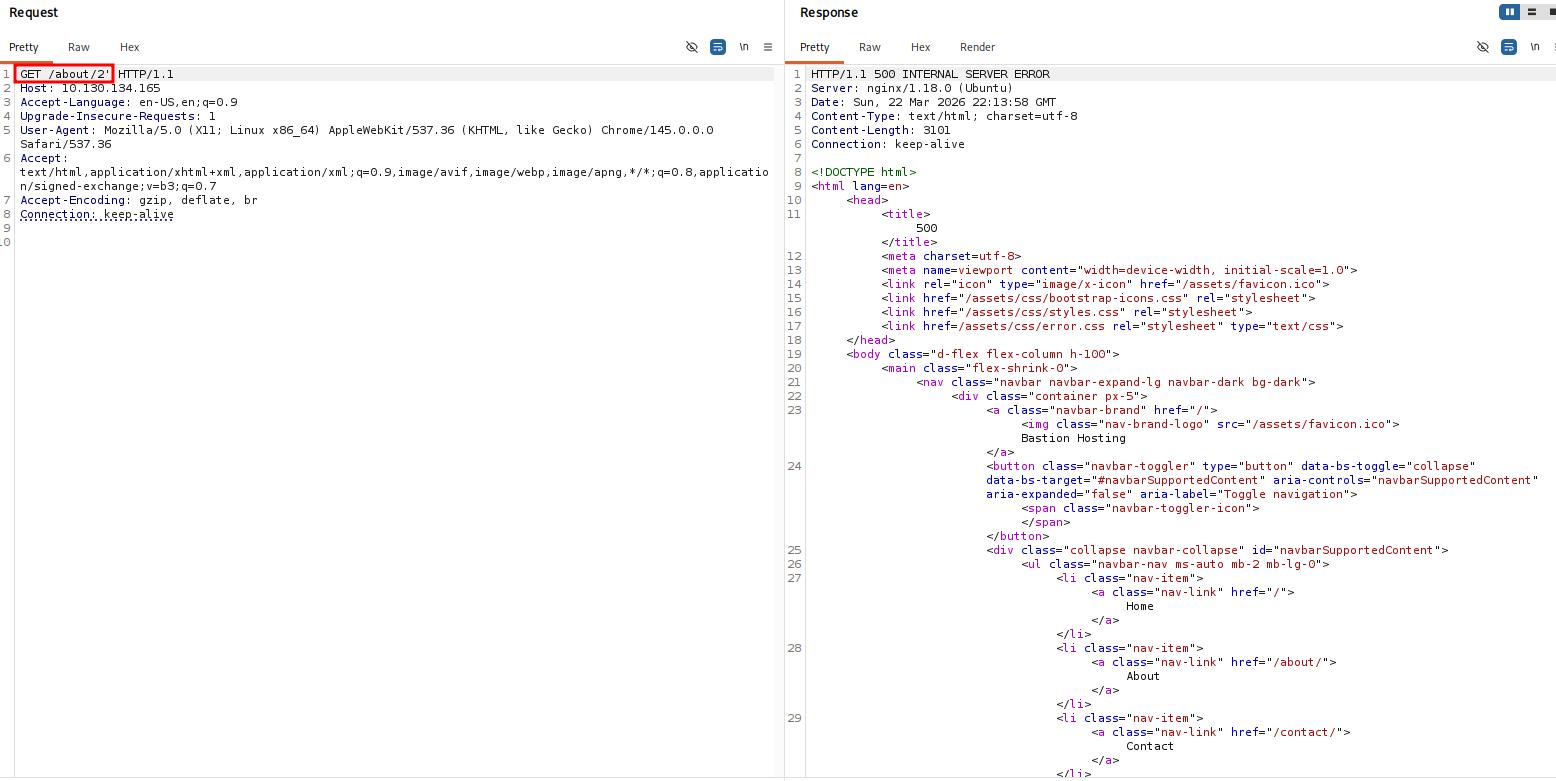
Task: Open the Hex tab in Request
Action: (129, 47)
